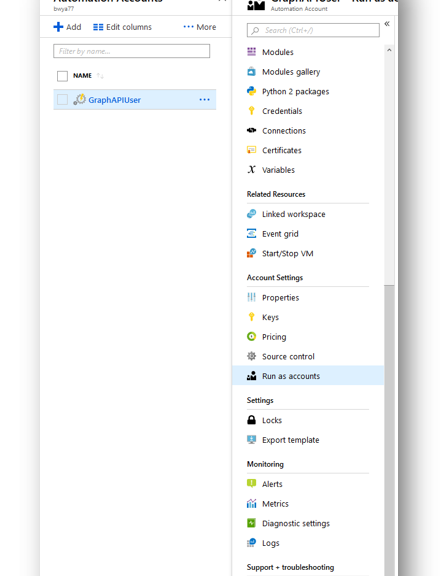Click the Edit columns button

coord(122,27)
